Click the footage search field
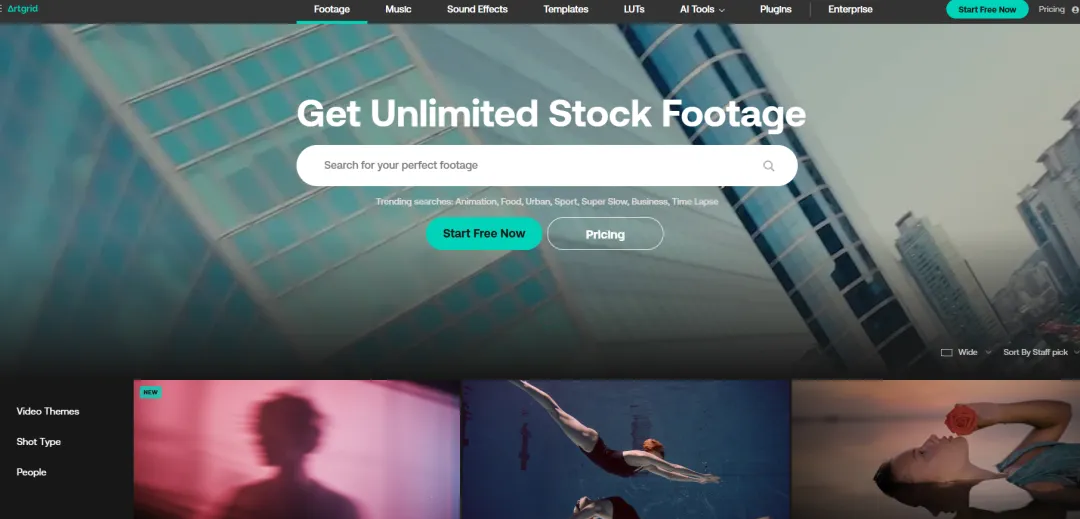This screenshot has height=519, width=1080. pyautogui.click(x=547, y=166)
